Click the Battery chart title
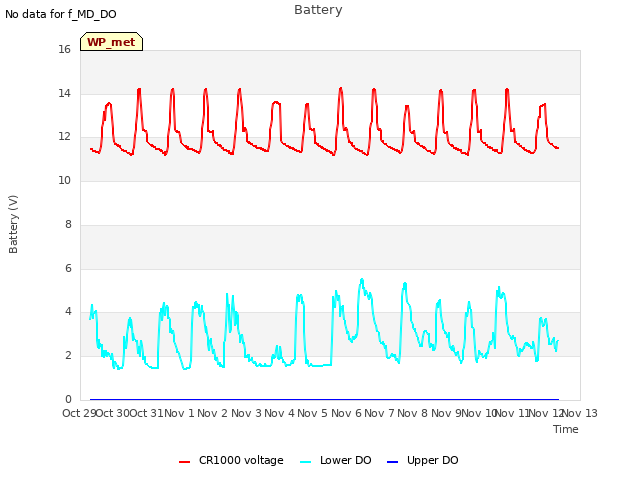 click(x=318, y=10)
